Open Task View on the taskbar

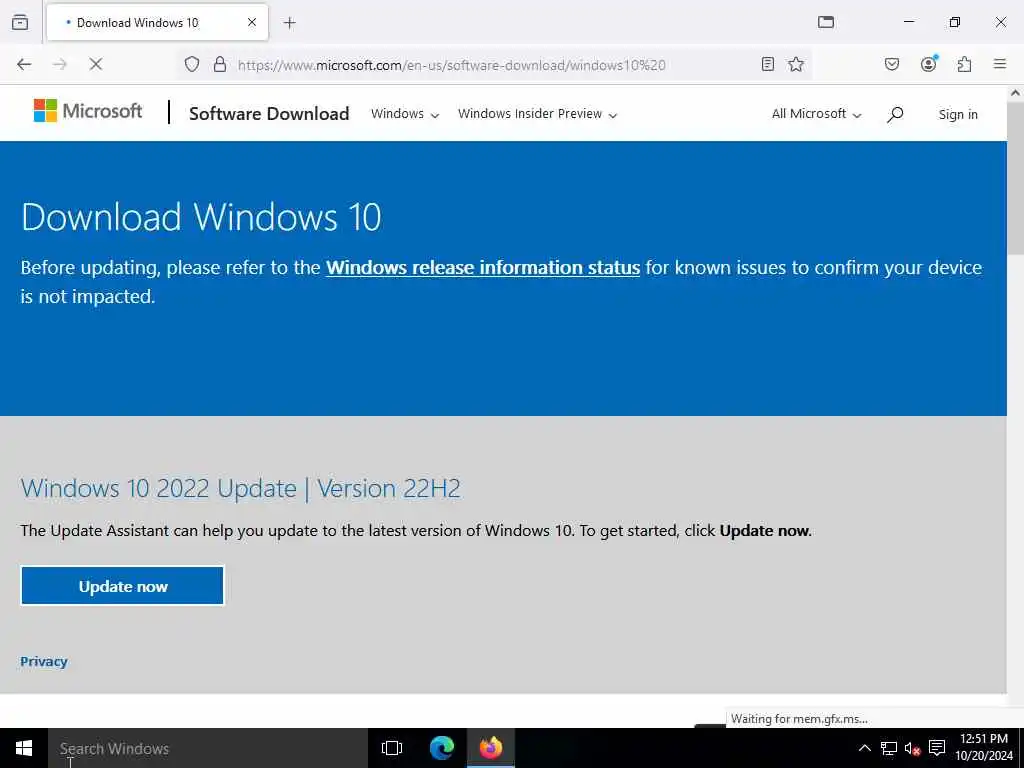[x=392, y=748]
